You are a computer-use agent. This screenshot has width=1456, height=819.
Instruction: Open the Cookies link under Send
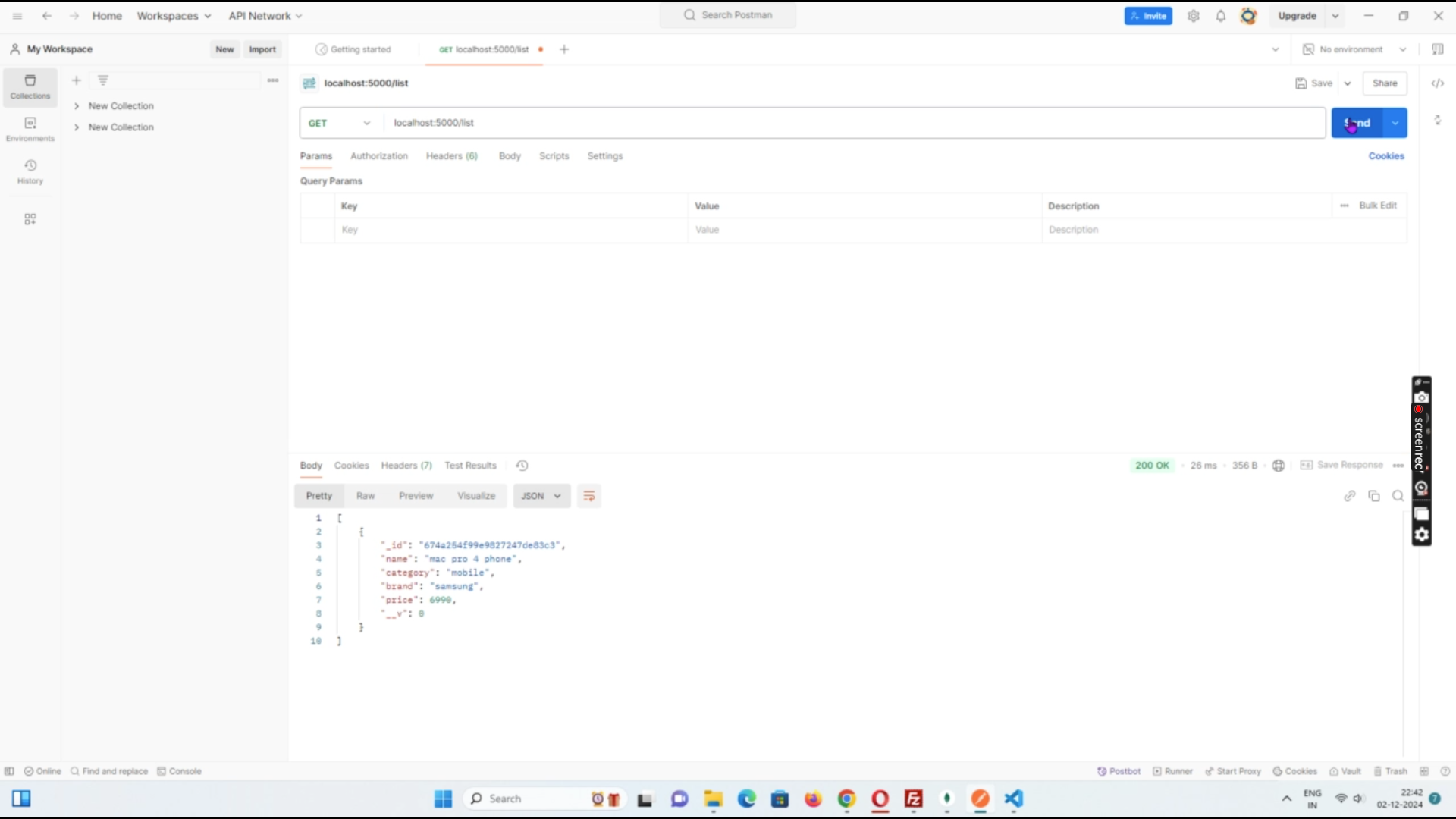pyautogui.click(x=1386, y=156)
